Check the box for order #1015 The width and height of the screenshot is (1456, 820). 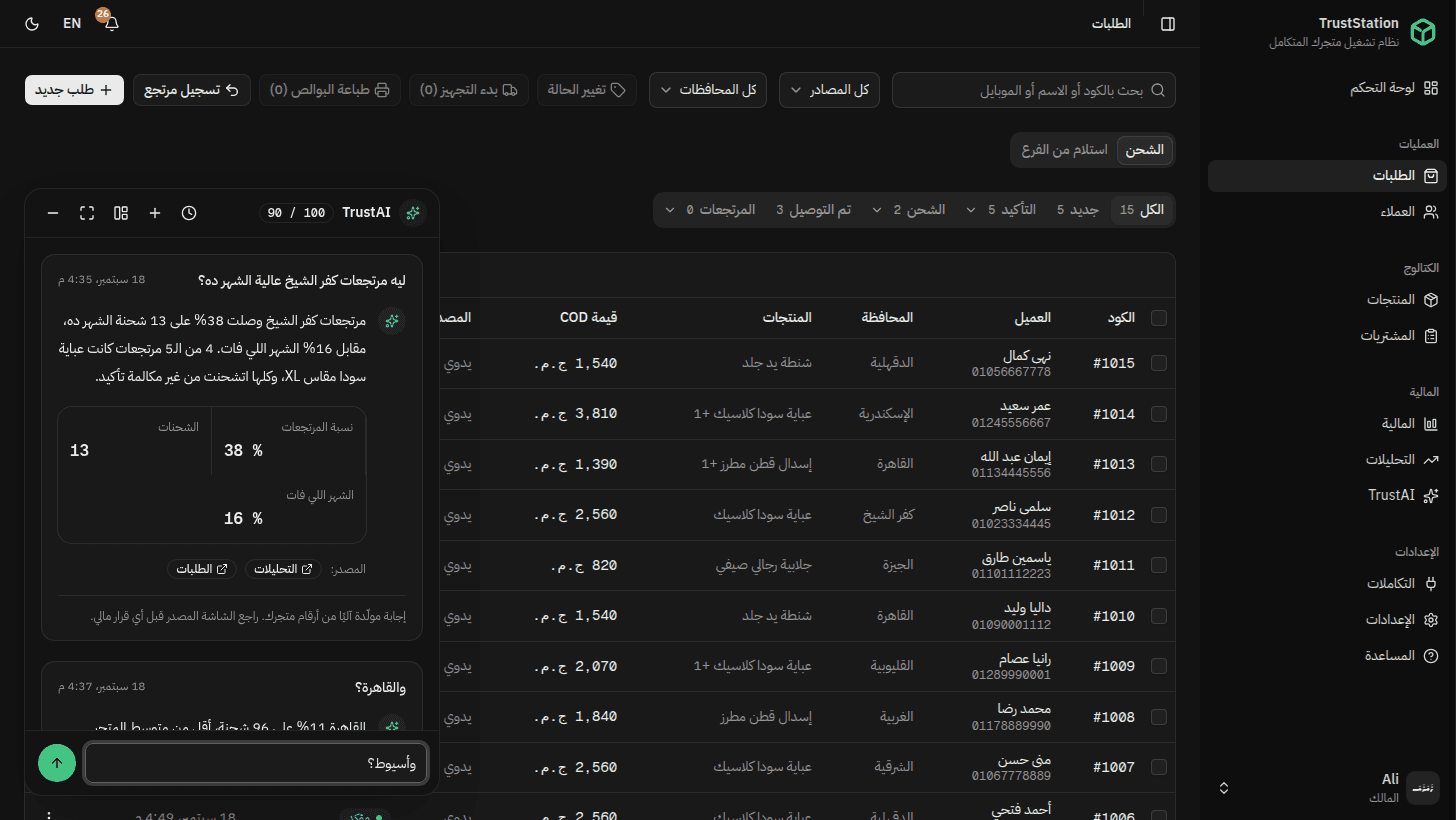tap(1159, 364)
